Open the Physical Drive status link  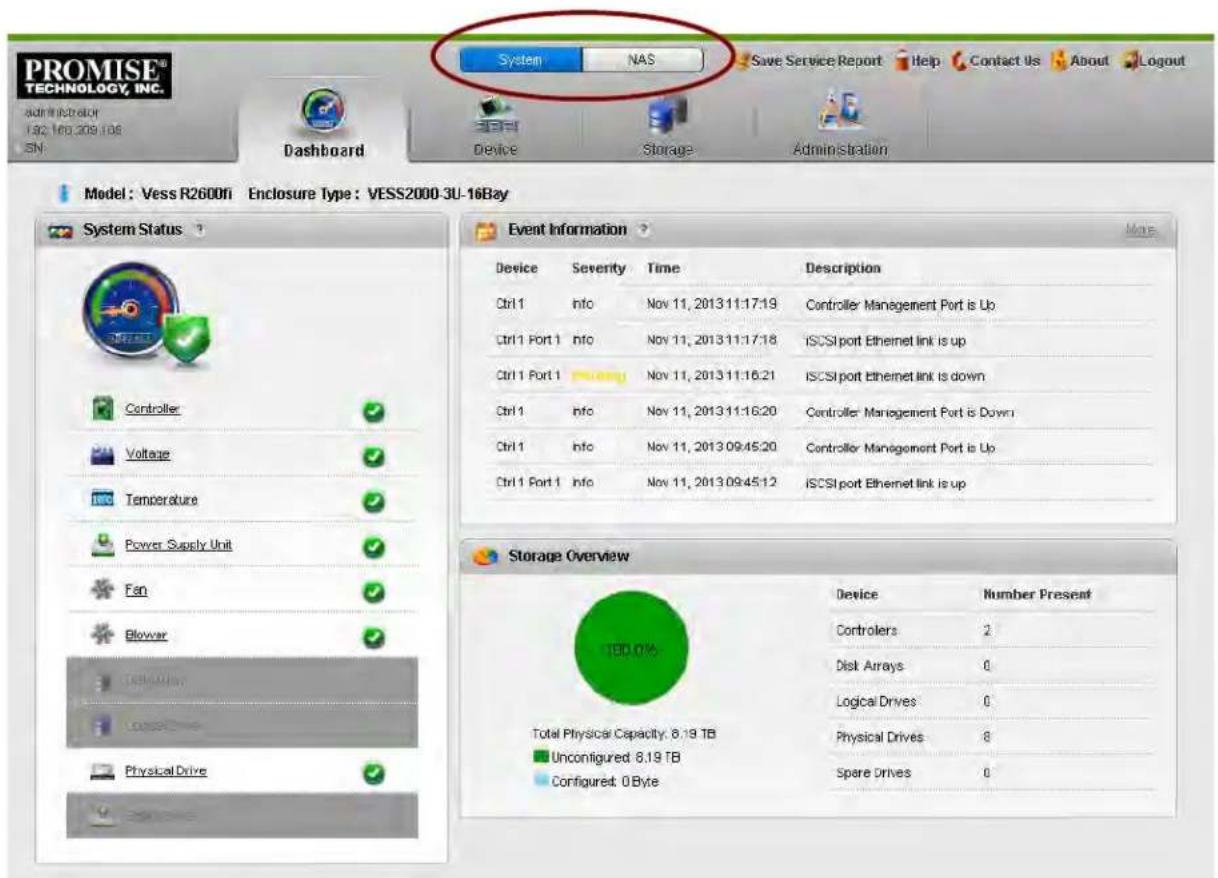point(165,771)
